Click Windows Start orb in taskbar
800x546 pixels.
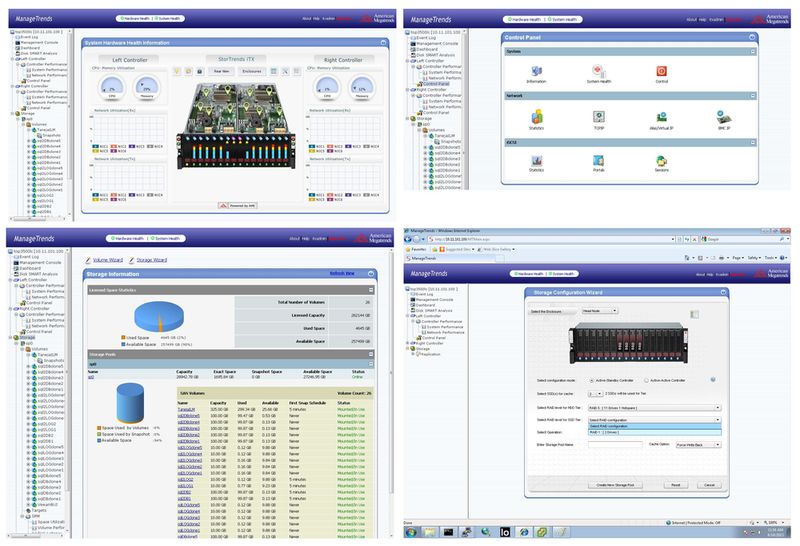(x=411, y=532)
